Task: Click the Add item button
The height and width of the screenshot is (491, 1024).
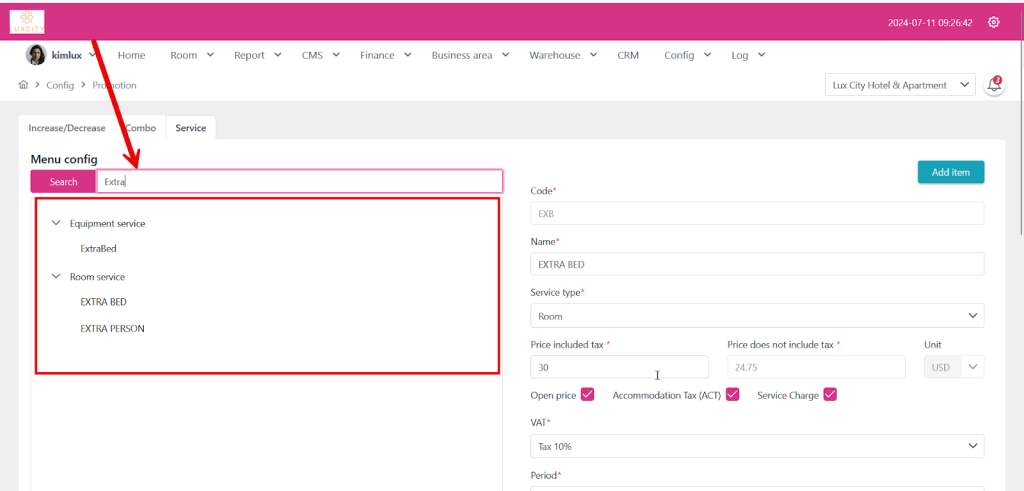Action: [950, 172]
